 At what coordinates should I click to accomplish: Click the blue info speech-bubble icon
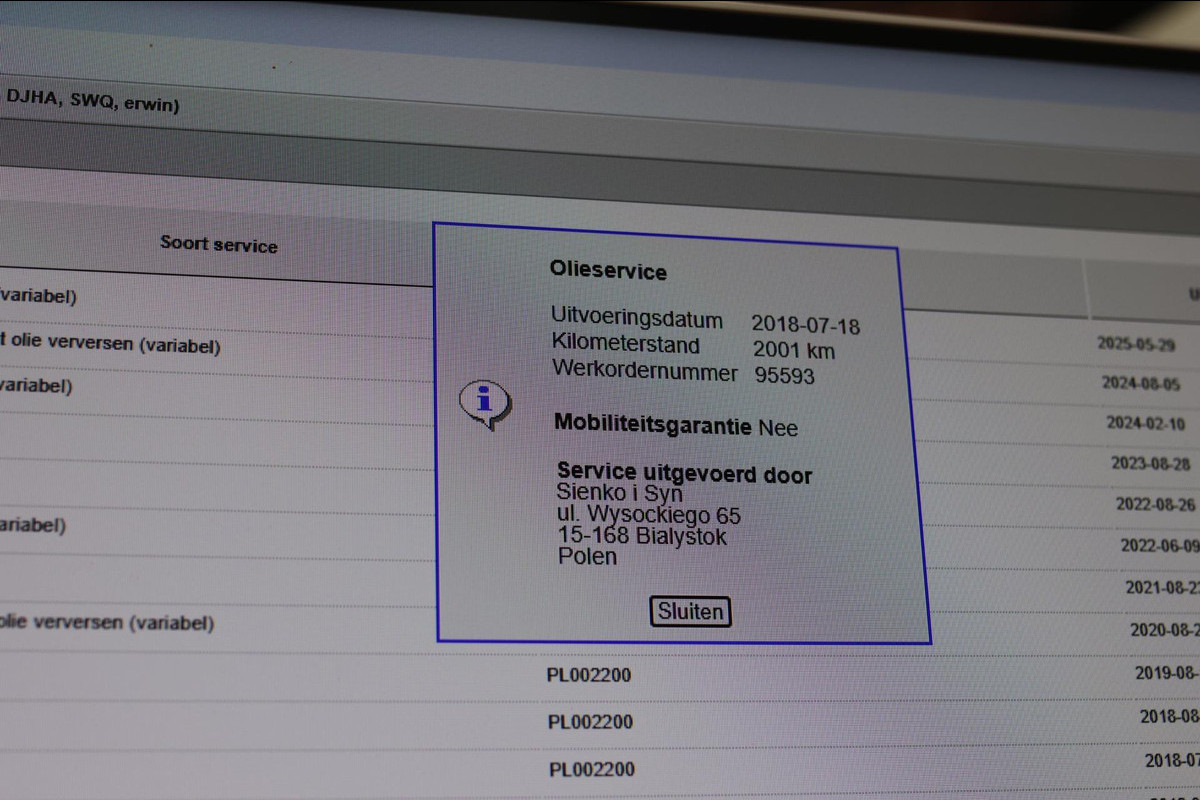485,405
